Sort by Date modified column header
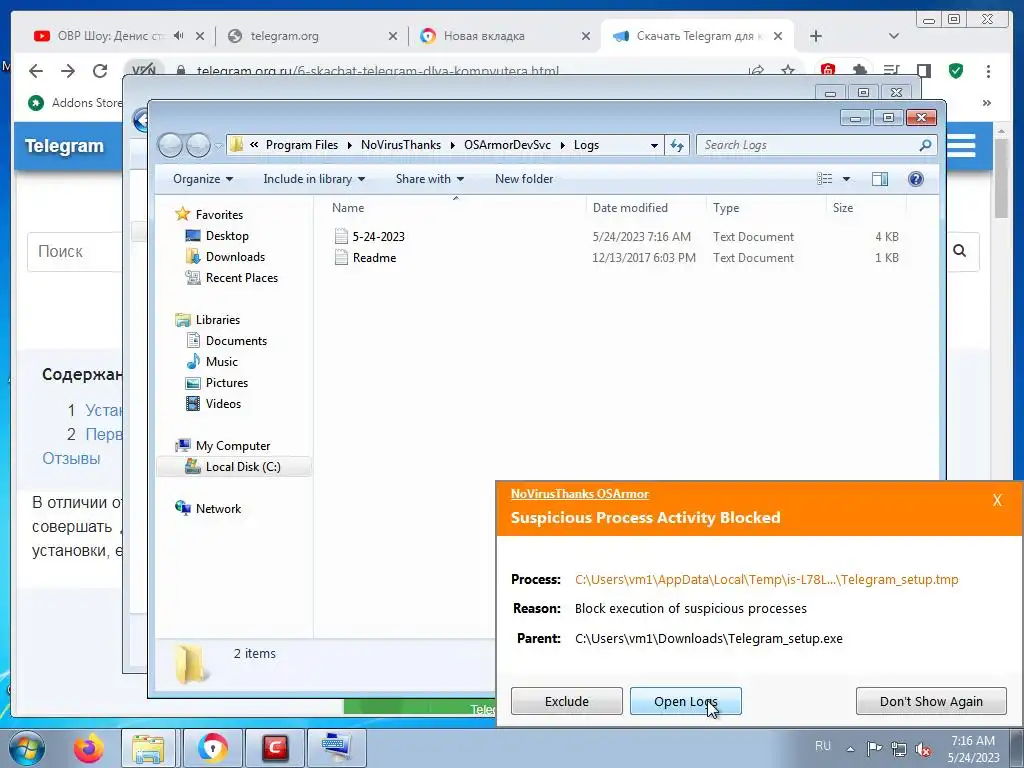1024x768 pixels. 630,208
